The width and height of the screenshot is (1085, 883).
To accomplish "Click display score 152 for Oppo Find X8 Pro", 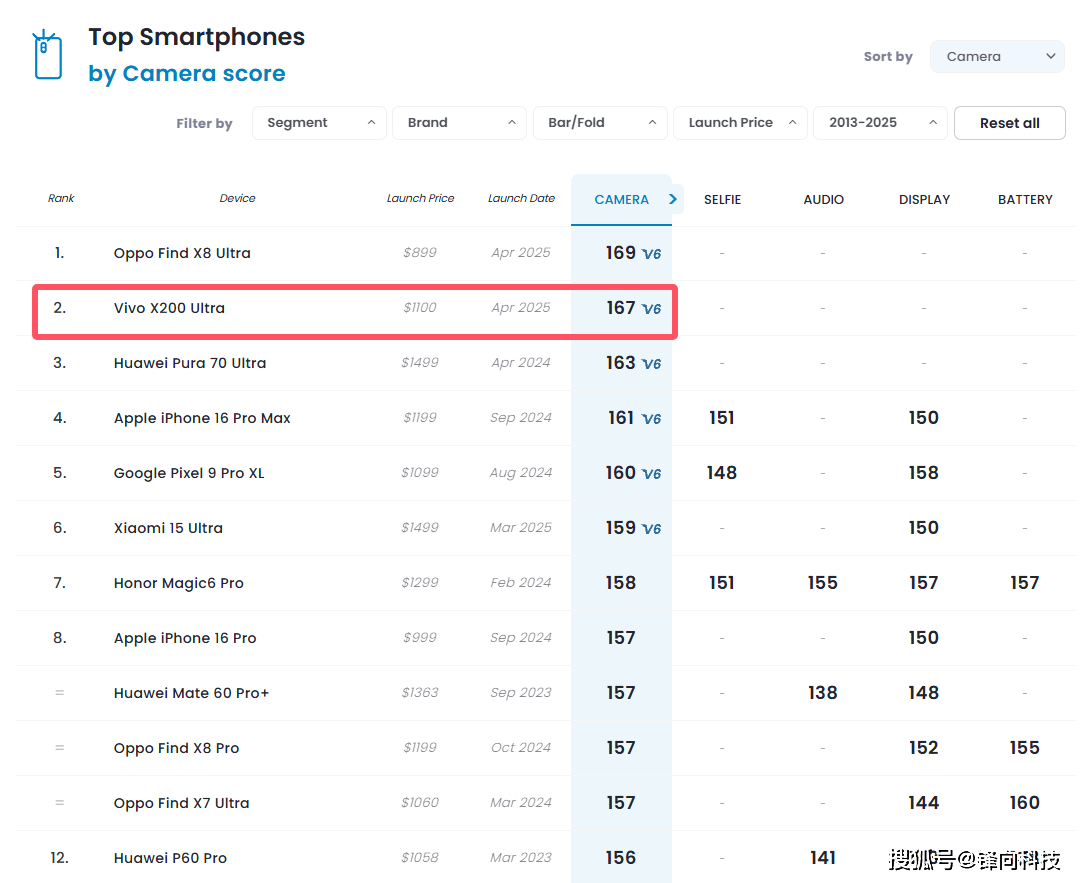I will pos(924,748).
